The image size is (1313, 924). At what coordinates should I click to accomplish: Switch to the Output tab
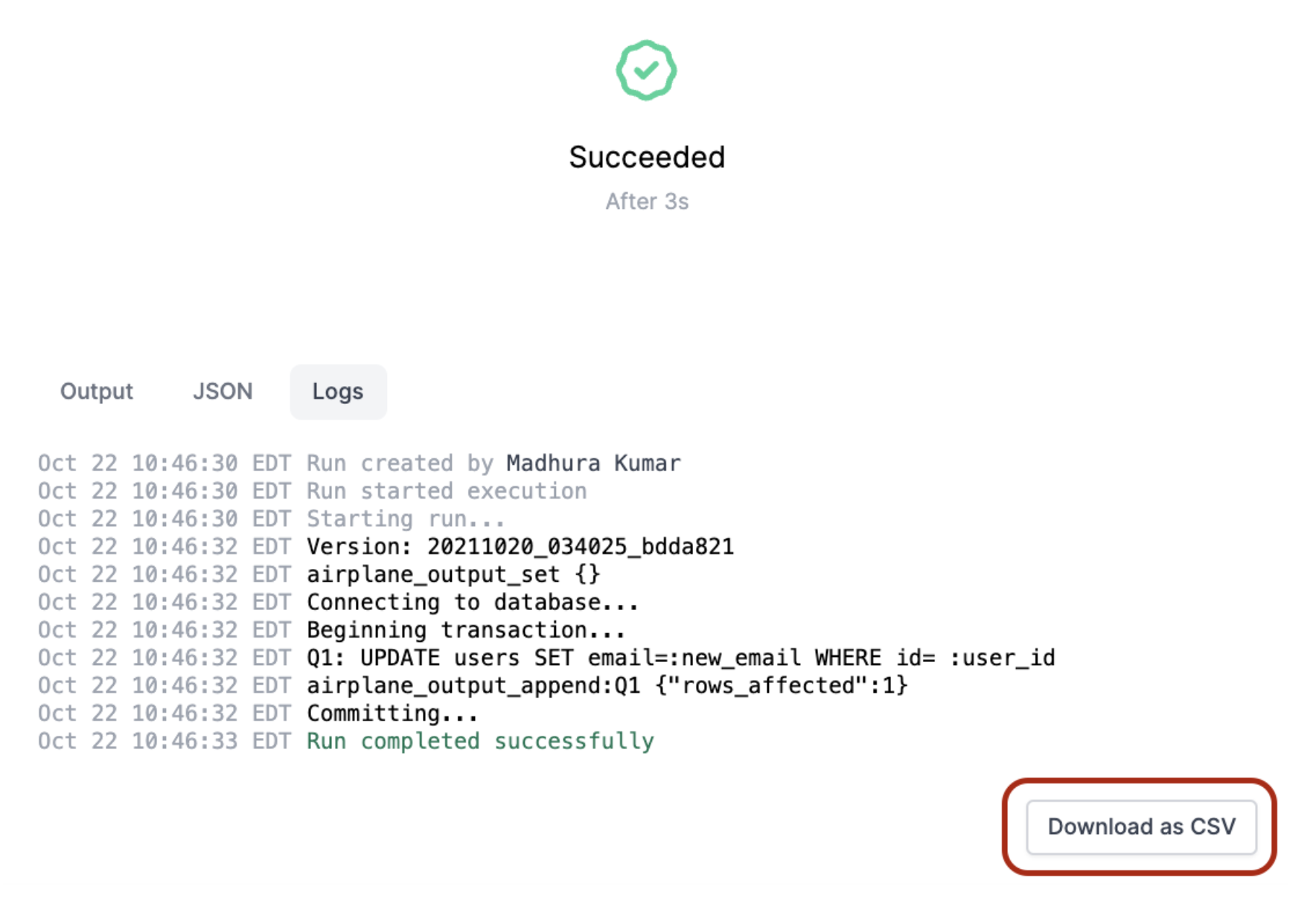97,391
